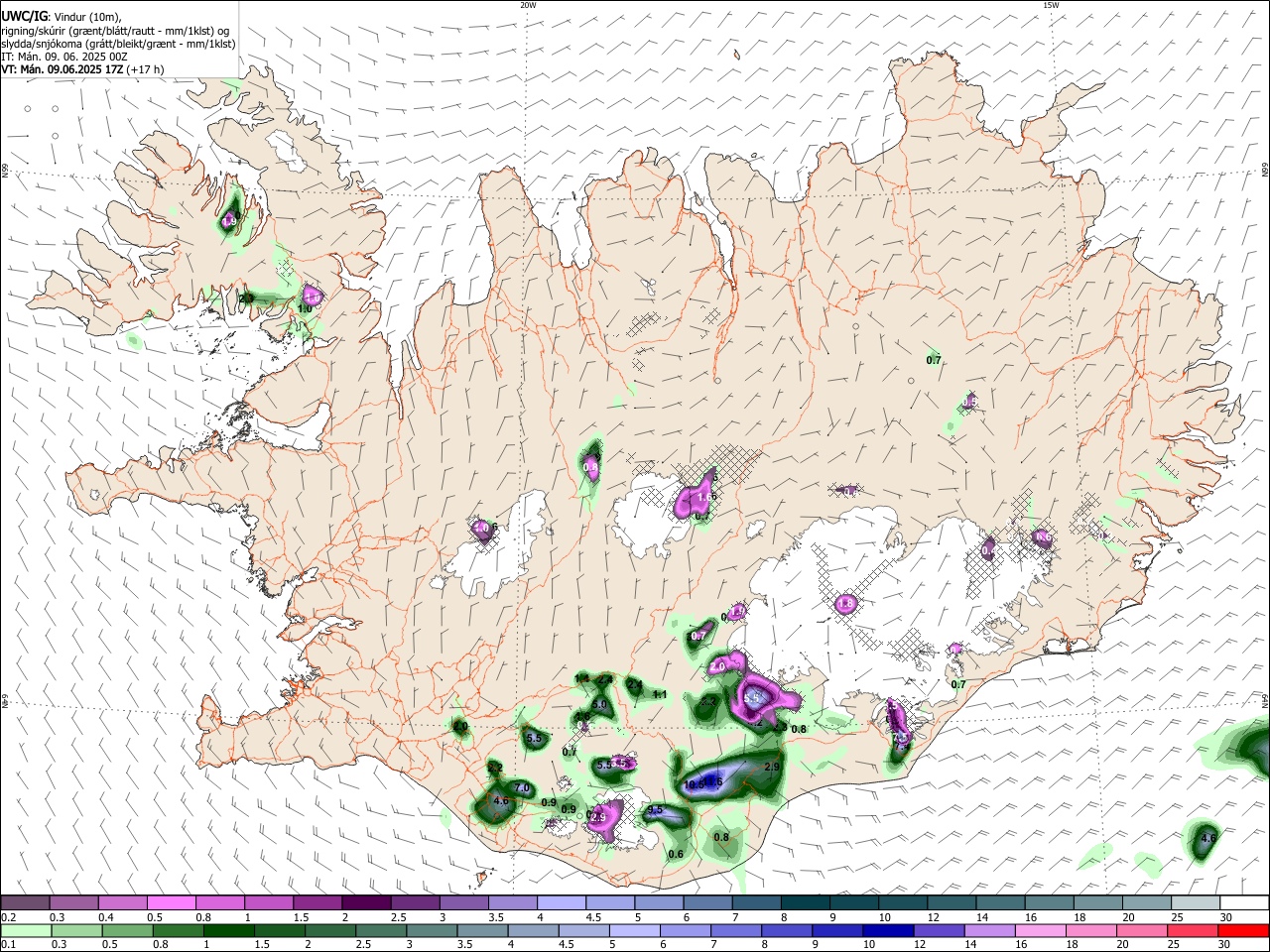Click the white swatch ending the snow legend
Viewport: 1270px width, 952px height.
pos(1243,903)
